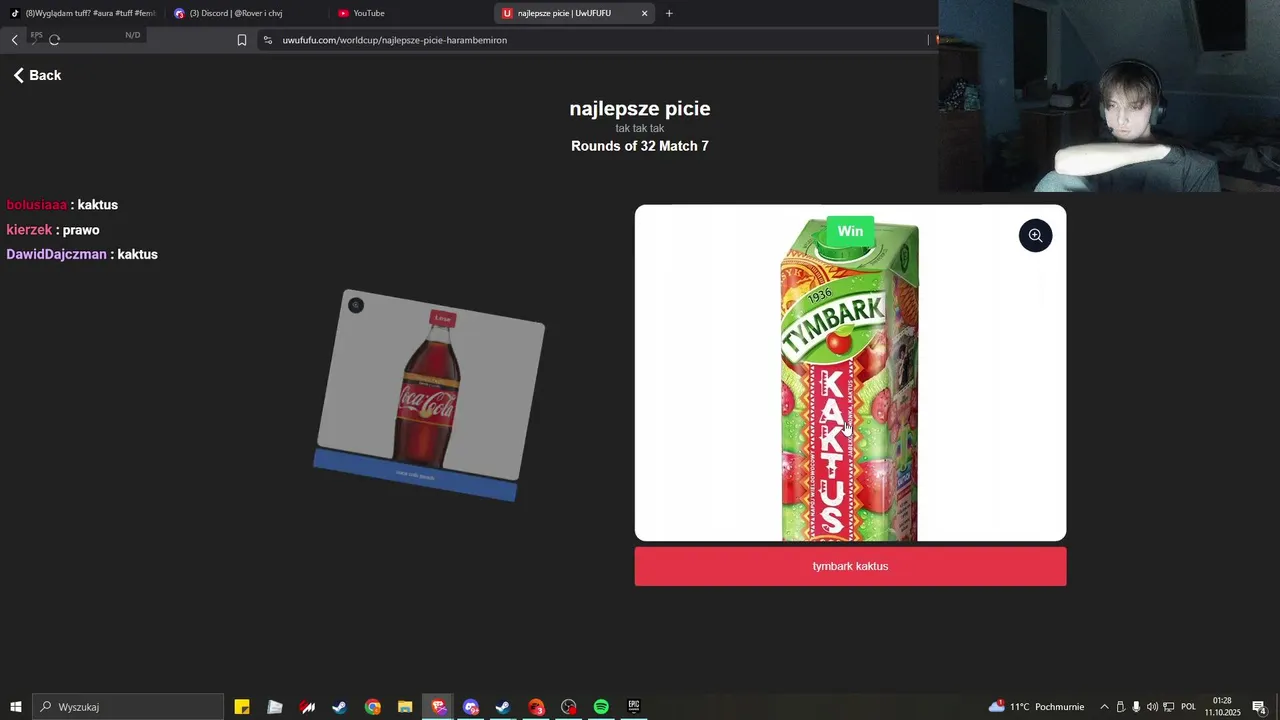Image resolution: width=1280 pixels, height=720 pixels.
Task: Open the first Steam taskbar icon
Action: coord(340,707)
